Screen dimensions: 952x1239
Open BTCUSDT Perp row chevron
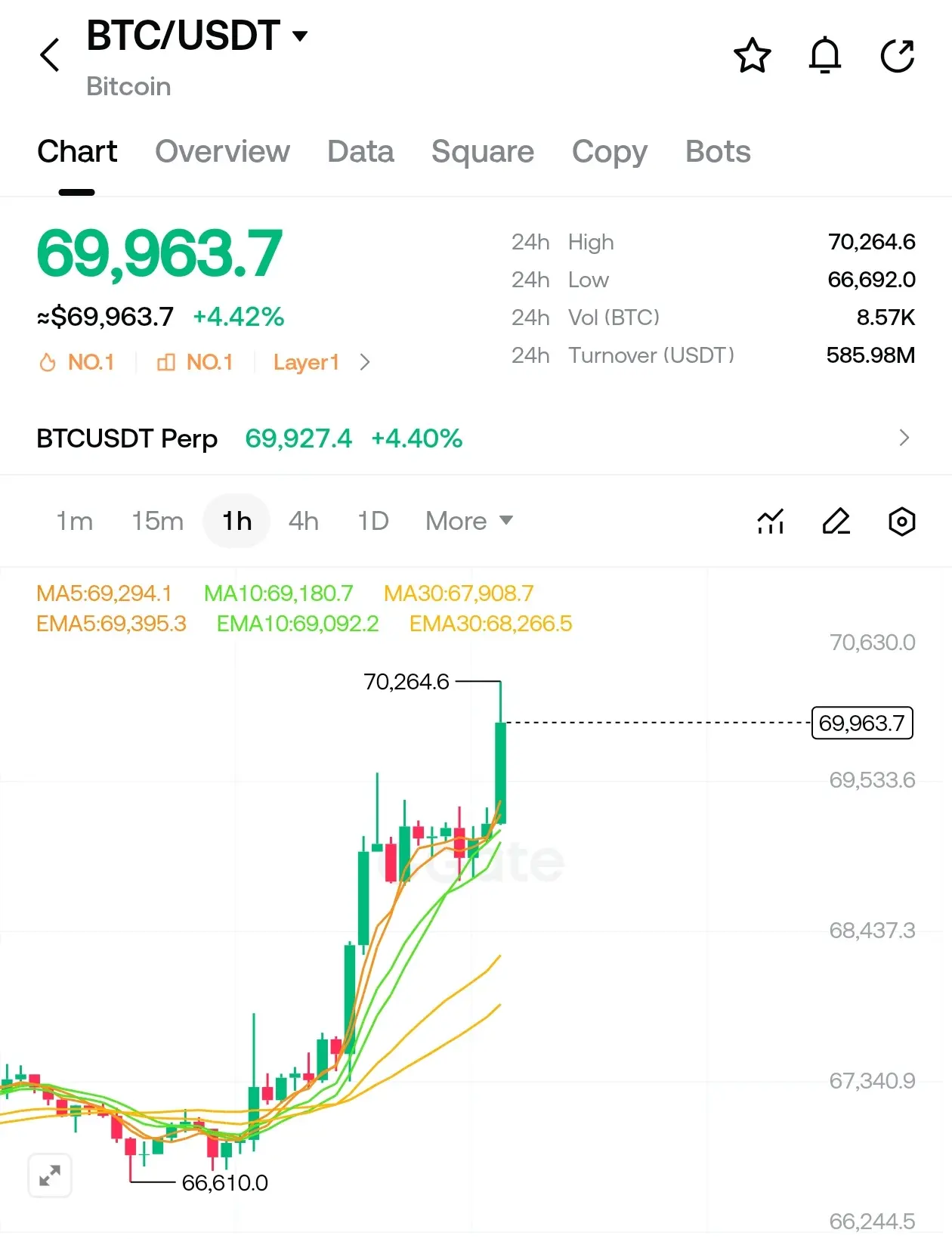[904, 438]
